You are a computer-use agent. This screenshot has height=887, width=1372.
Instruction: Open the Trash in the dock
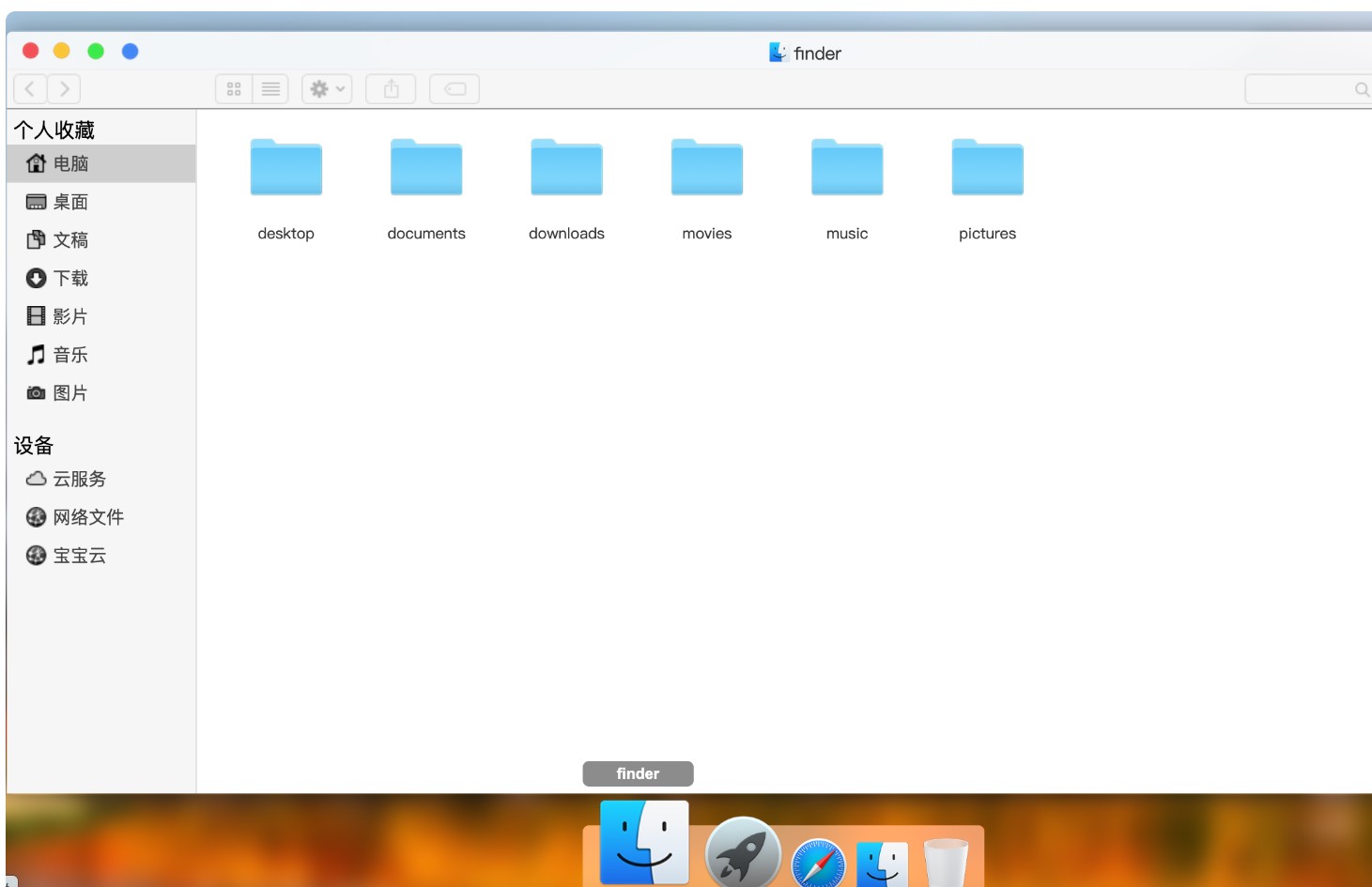[945, 864]
